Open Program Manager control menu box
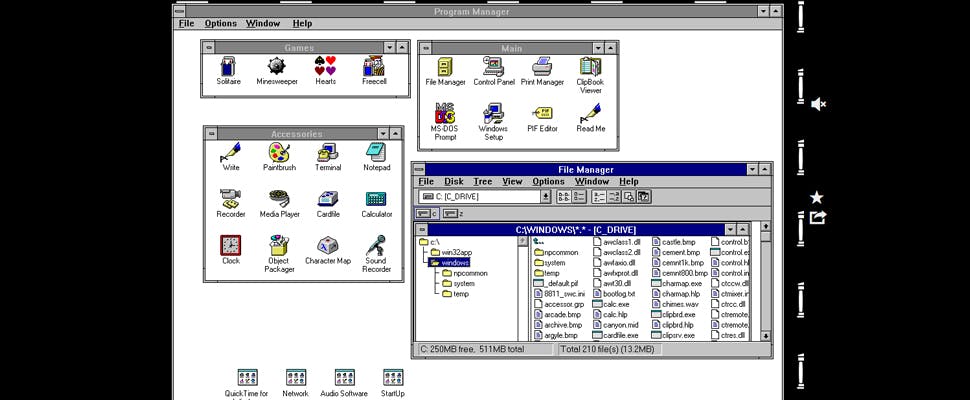The width and height of the screenshot is (970, 400). click(x=179, y=12)
